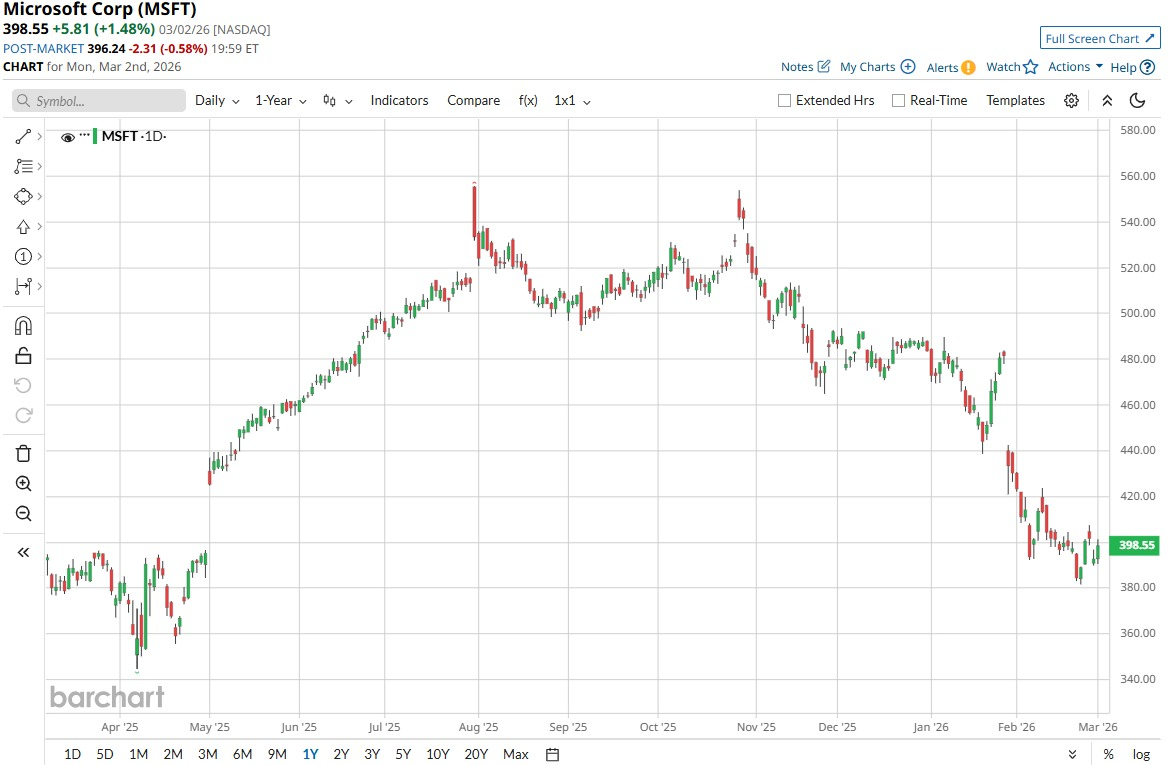Open the 1-Year period dropdown
The width and height of the screenshot is (1169, 765).
[281, 101]
